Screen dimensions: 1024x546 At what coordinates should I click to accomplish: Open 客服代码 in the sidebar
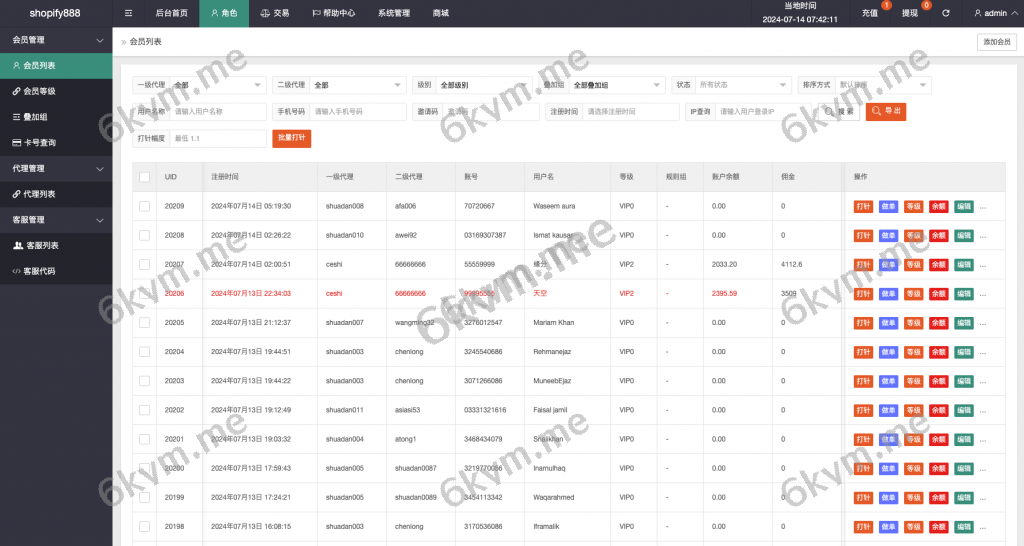tap(39, 271)
